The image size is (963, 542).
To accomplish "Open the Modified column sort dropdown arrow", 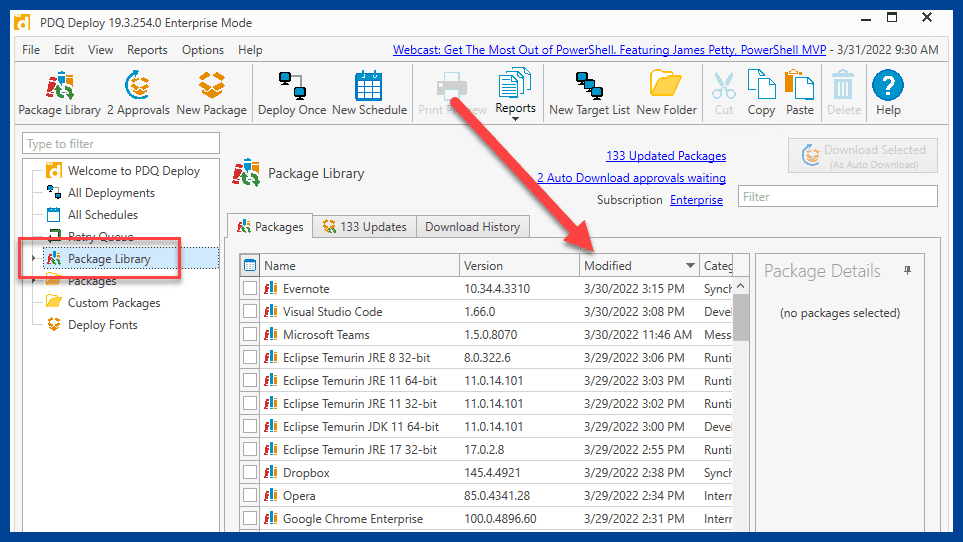I will pos(690,266).
